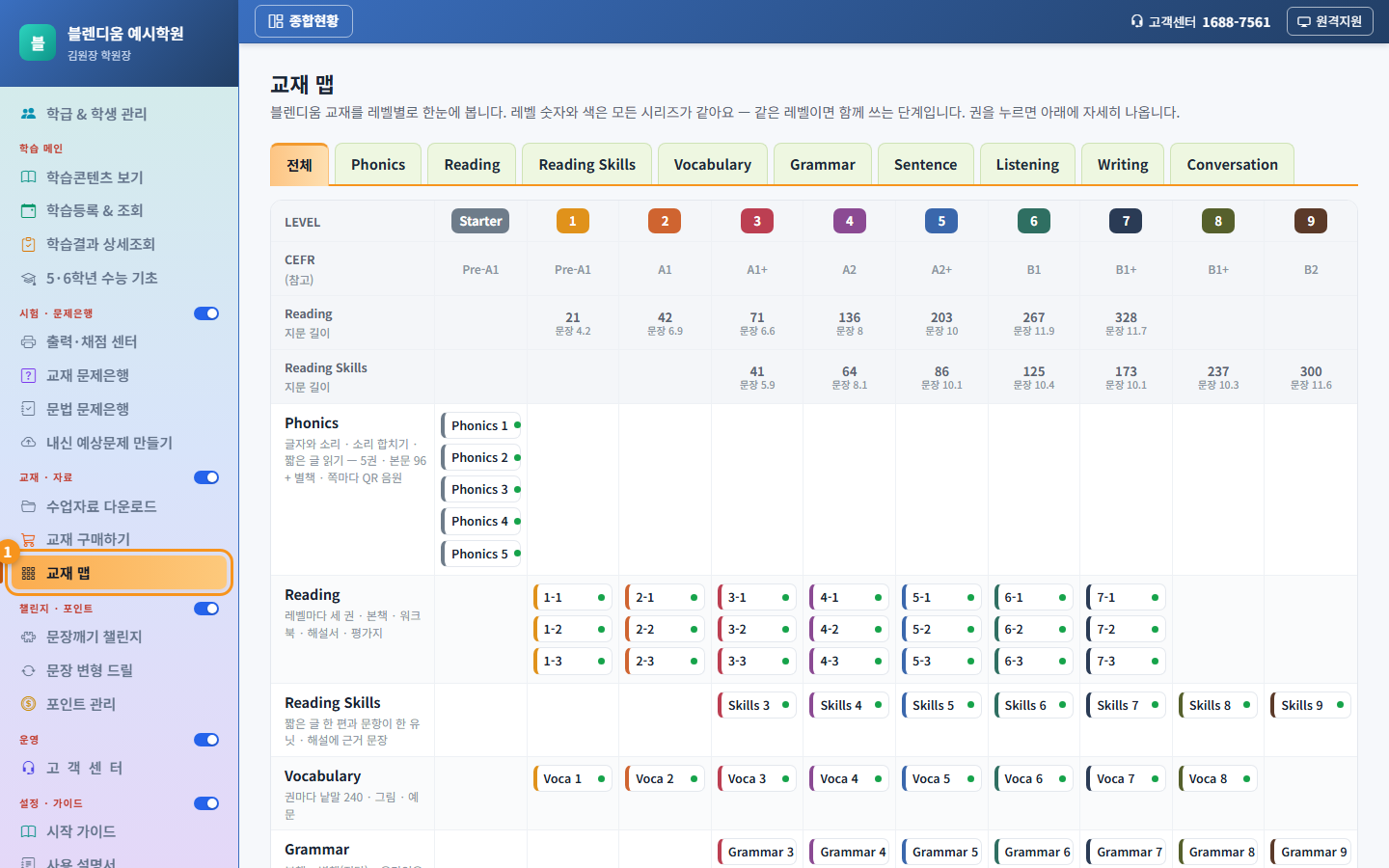Toggle the 교재·자료 section switch
The height and width of the screenshot is (868, 1389).
[x=206, y=477]
